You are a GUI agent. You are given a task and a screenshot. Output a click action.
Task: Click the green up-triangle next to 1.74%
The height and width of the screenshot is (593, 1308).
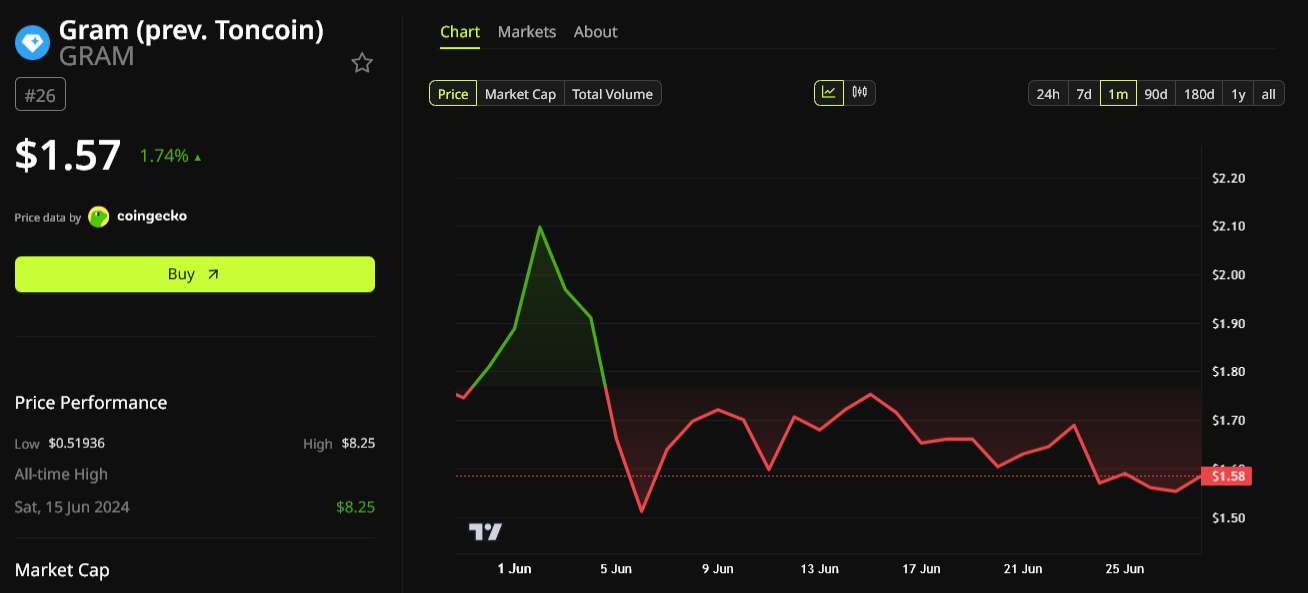click(x=198, y=157)
